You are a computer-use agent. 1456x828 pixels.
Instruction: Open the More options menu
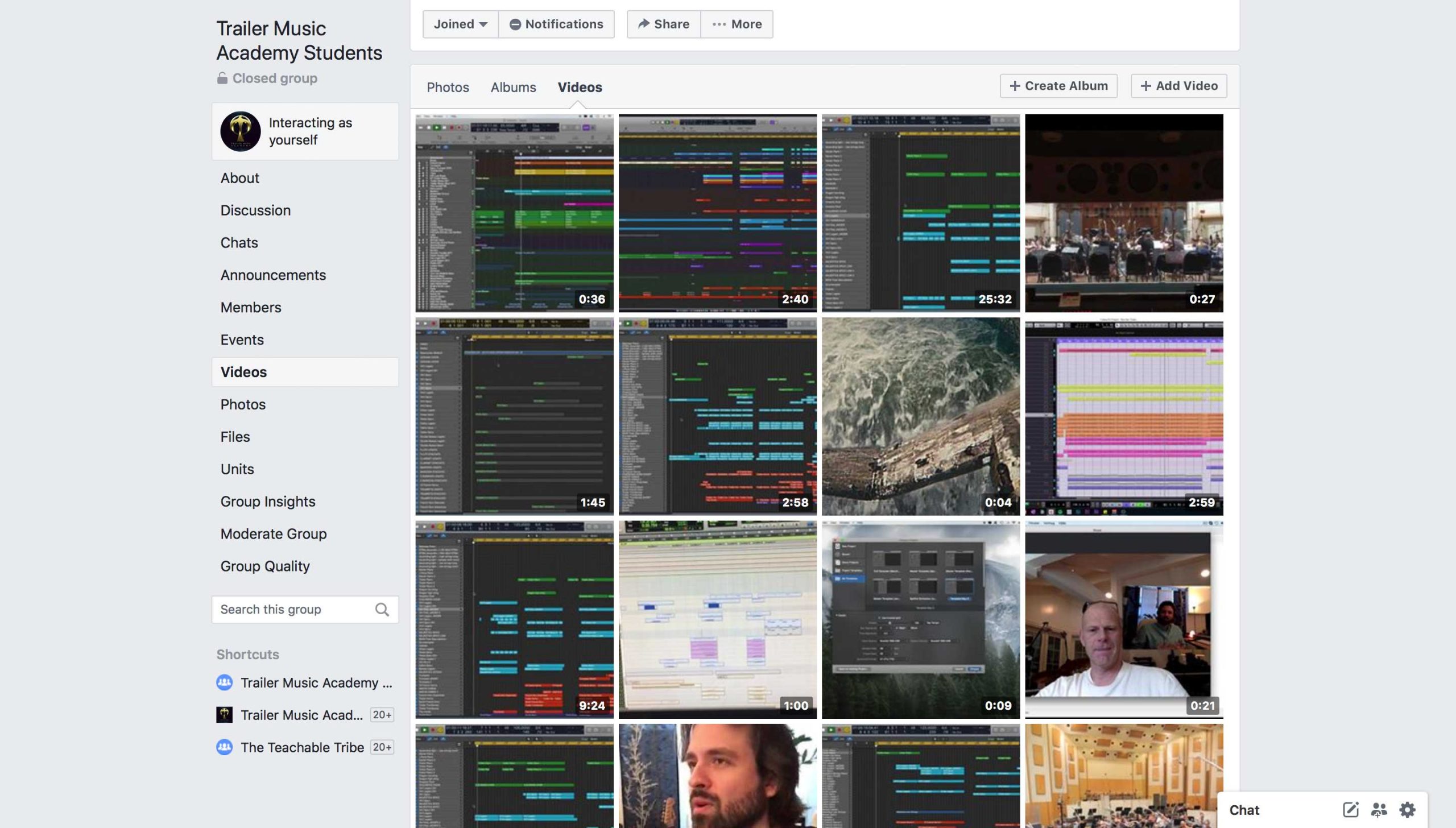pos(737,24)
